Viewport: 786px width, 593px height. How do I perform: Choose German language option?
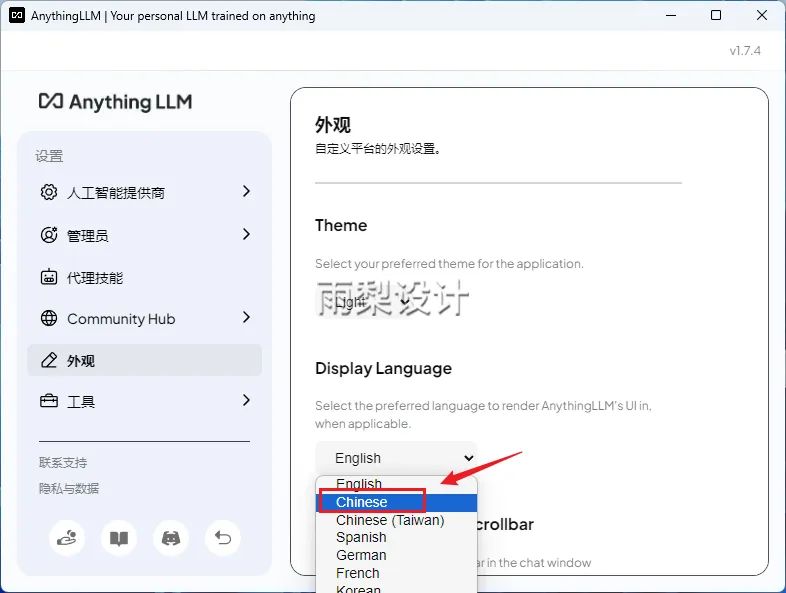(397, 555)
